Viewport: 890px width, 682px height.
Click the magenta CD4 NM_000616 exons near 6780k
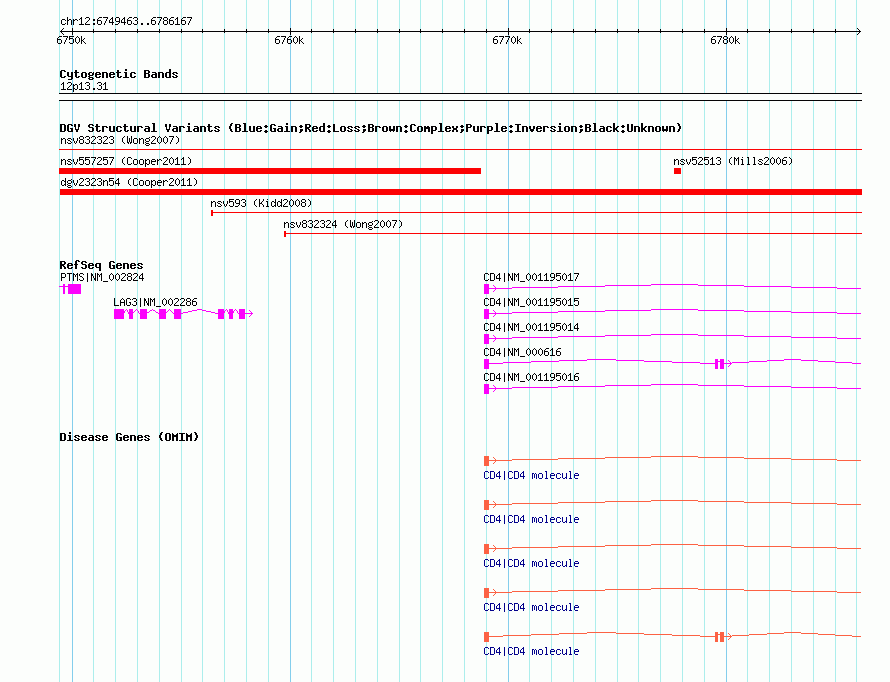(x=720, y=364)
